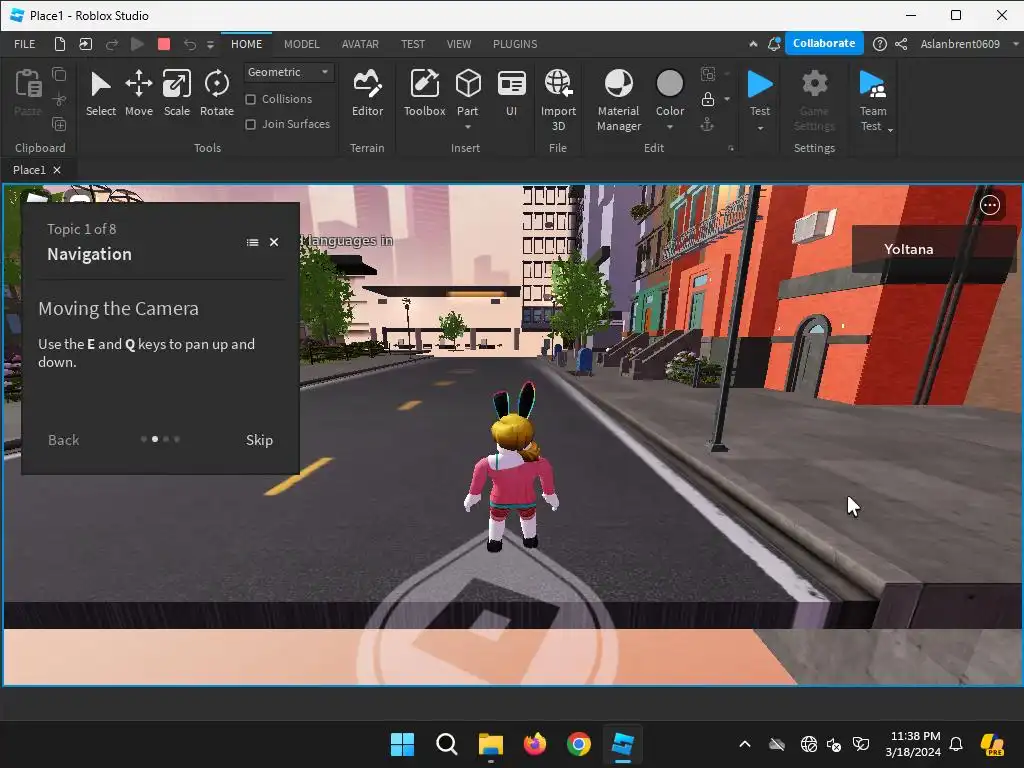Click the Color swatch circle

[669, 83]
